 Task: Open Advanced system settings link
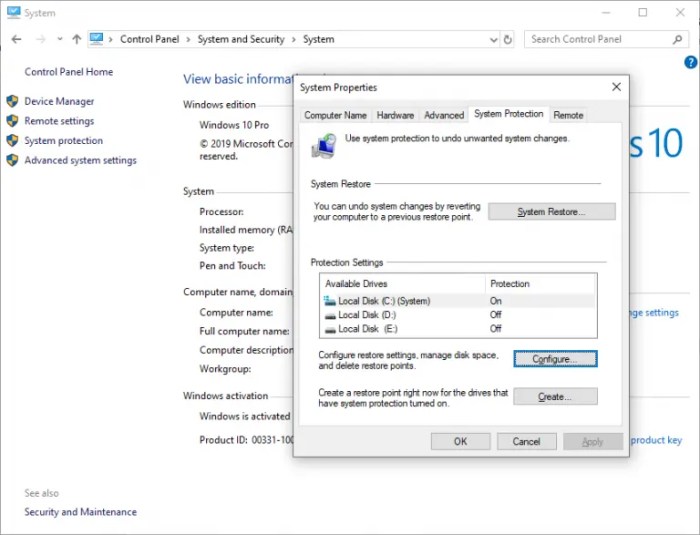(x=80, y=160)
